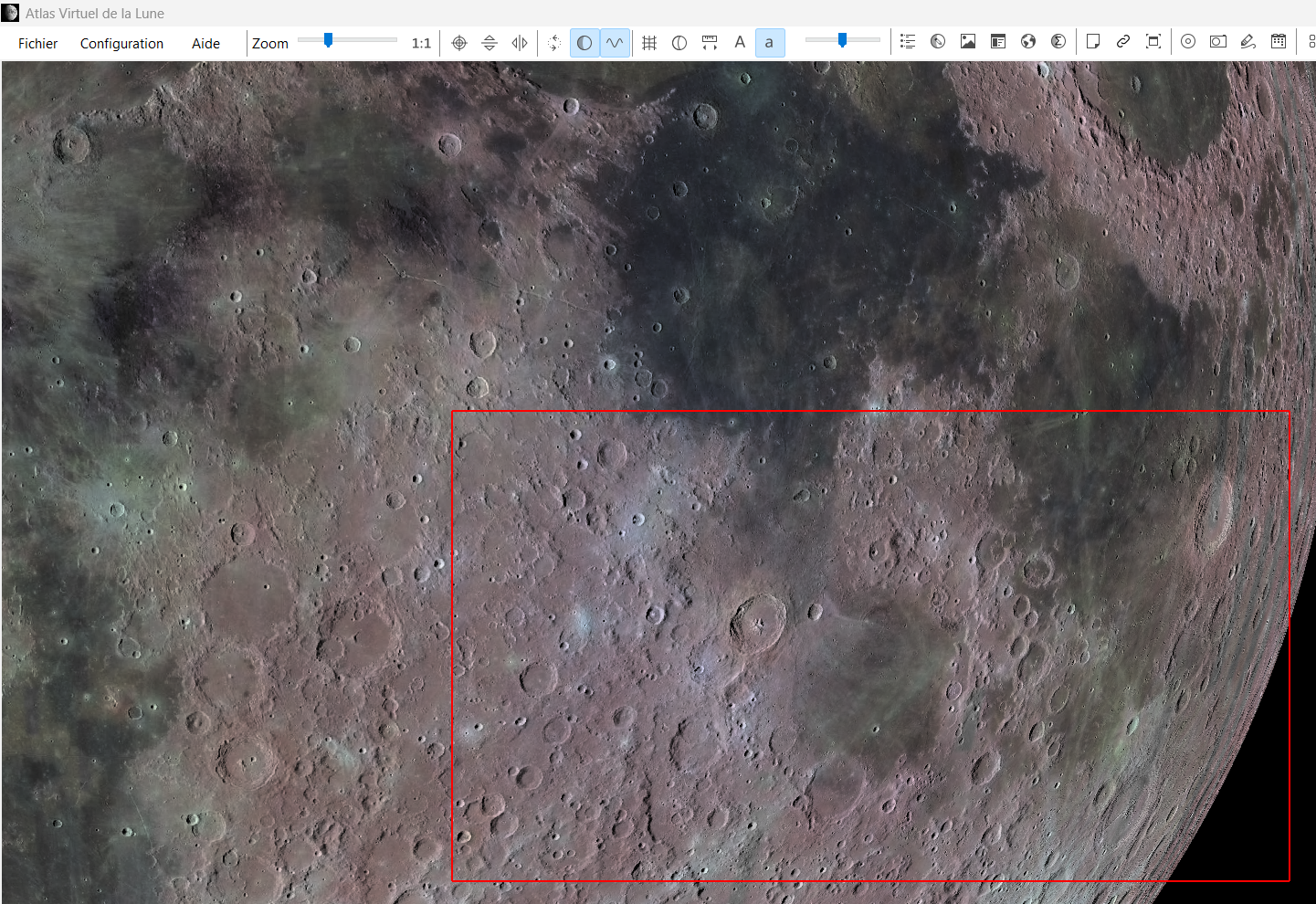Open the Configuration menu

pyautogui.click(x=121, y=43)
